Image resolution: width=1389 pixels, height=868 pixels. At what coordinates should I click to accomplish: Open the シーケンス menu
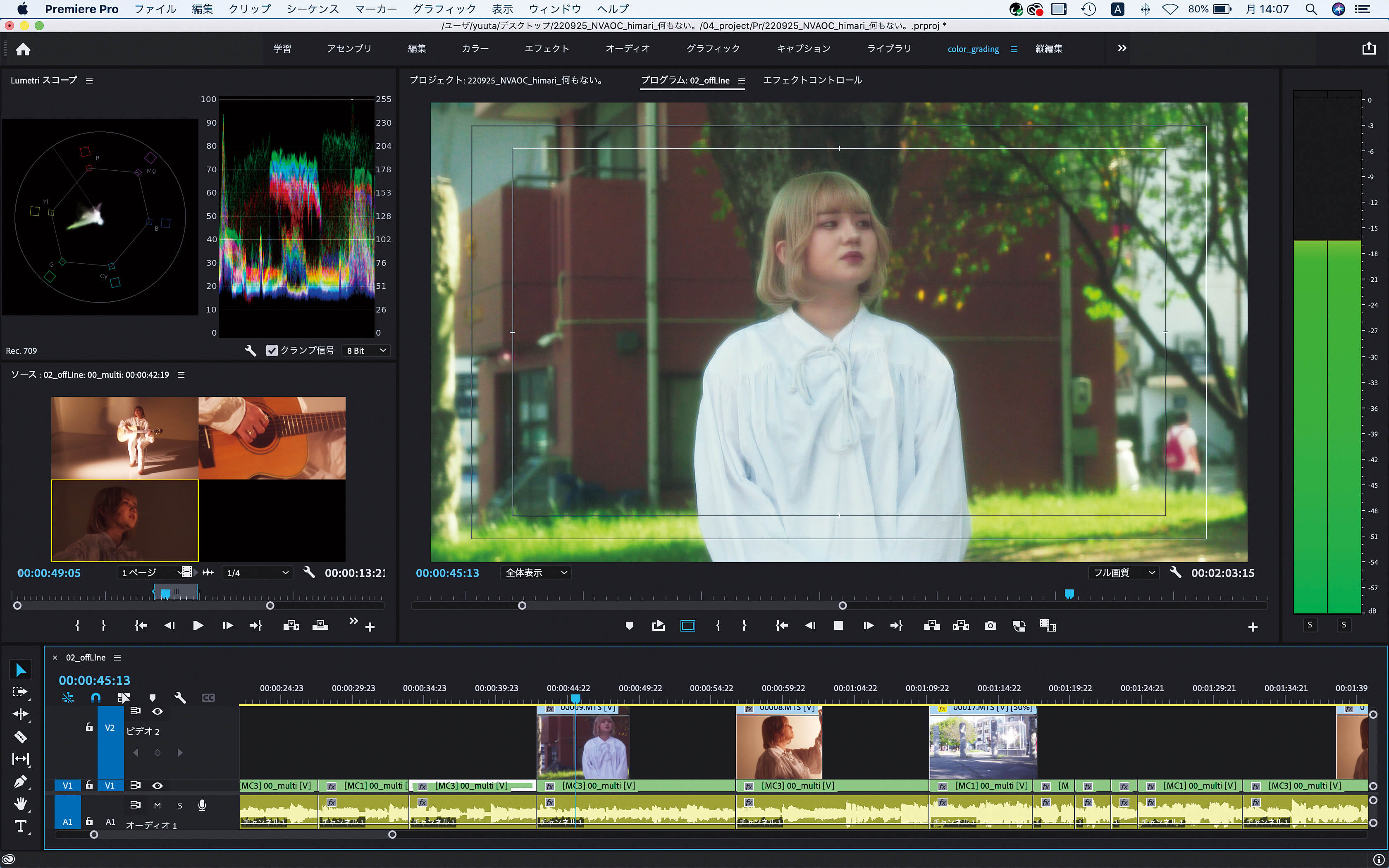pos(312,9)
